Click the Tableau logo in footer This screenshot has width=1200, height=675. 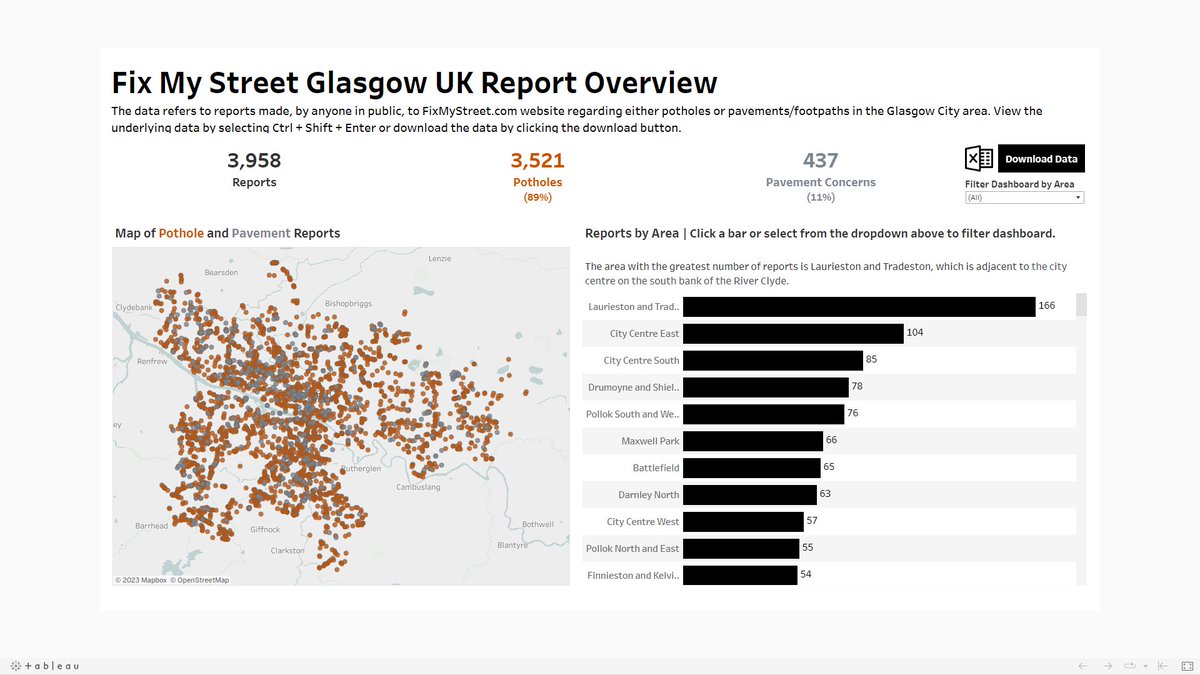[45, 666]
